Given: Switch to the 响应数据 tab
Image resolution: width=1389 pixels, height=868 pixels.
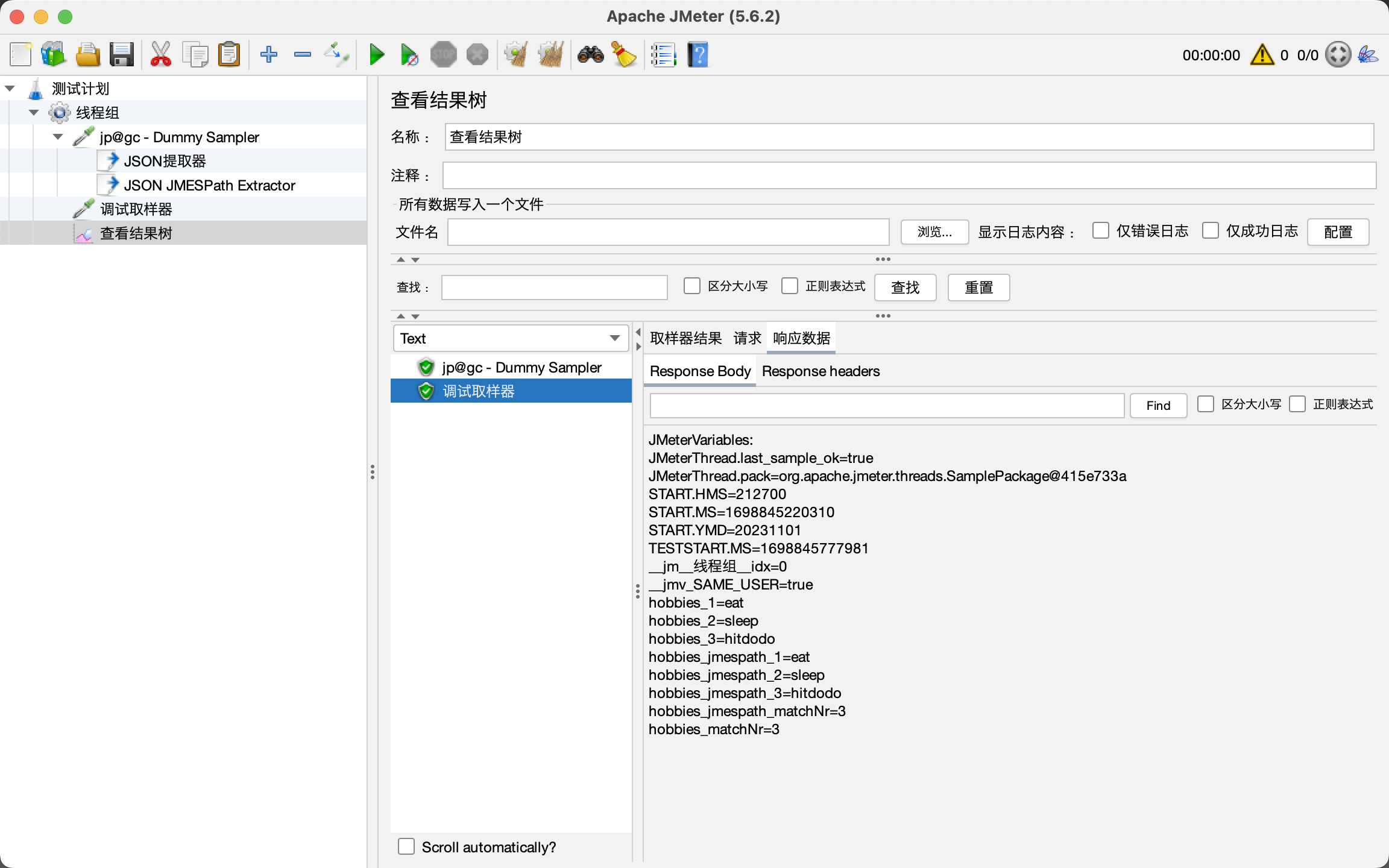Looking at the screenshot, I should click(801, 338).
